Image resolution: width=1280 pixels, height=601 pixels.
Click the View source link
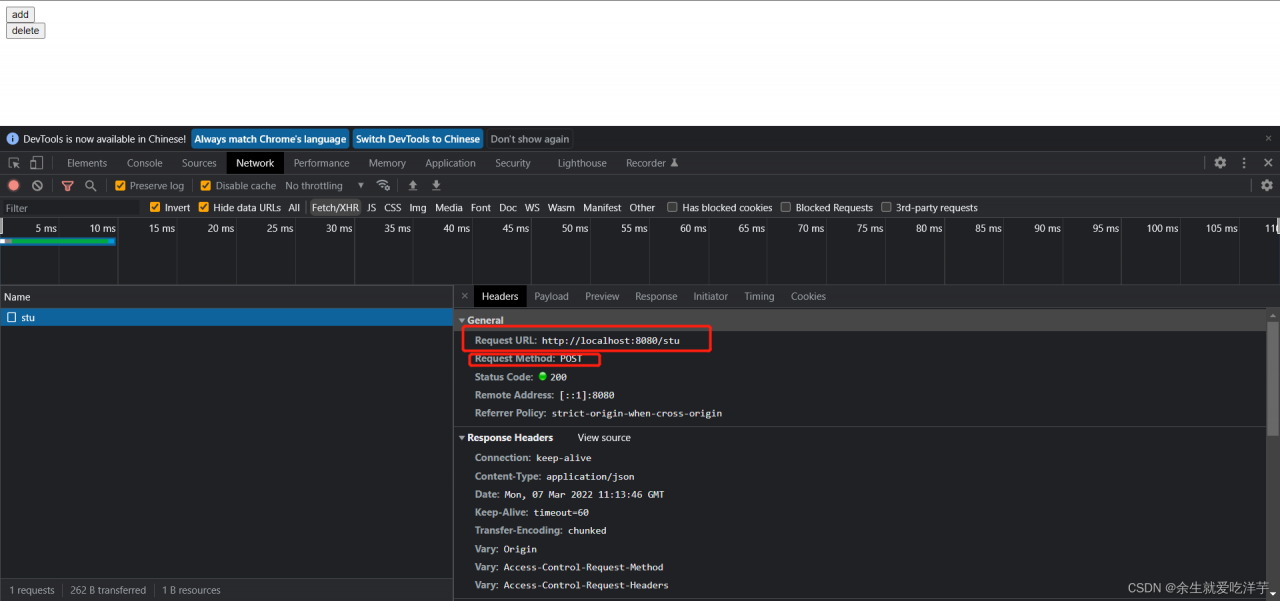pos(604,438)
